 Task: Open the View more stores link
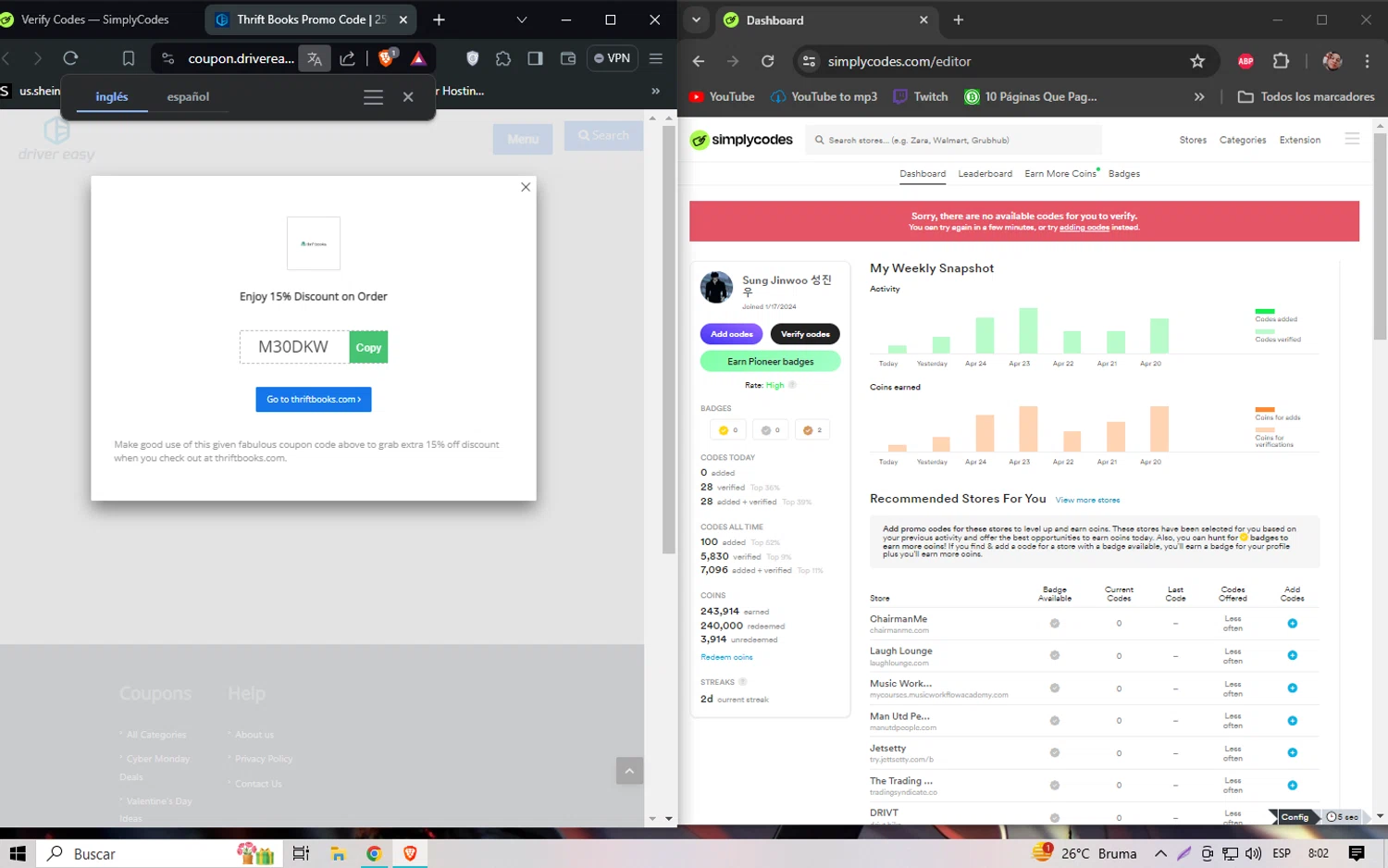pyautogui.click(x=1087, y=500)
